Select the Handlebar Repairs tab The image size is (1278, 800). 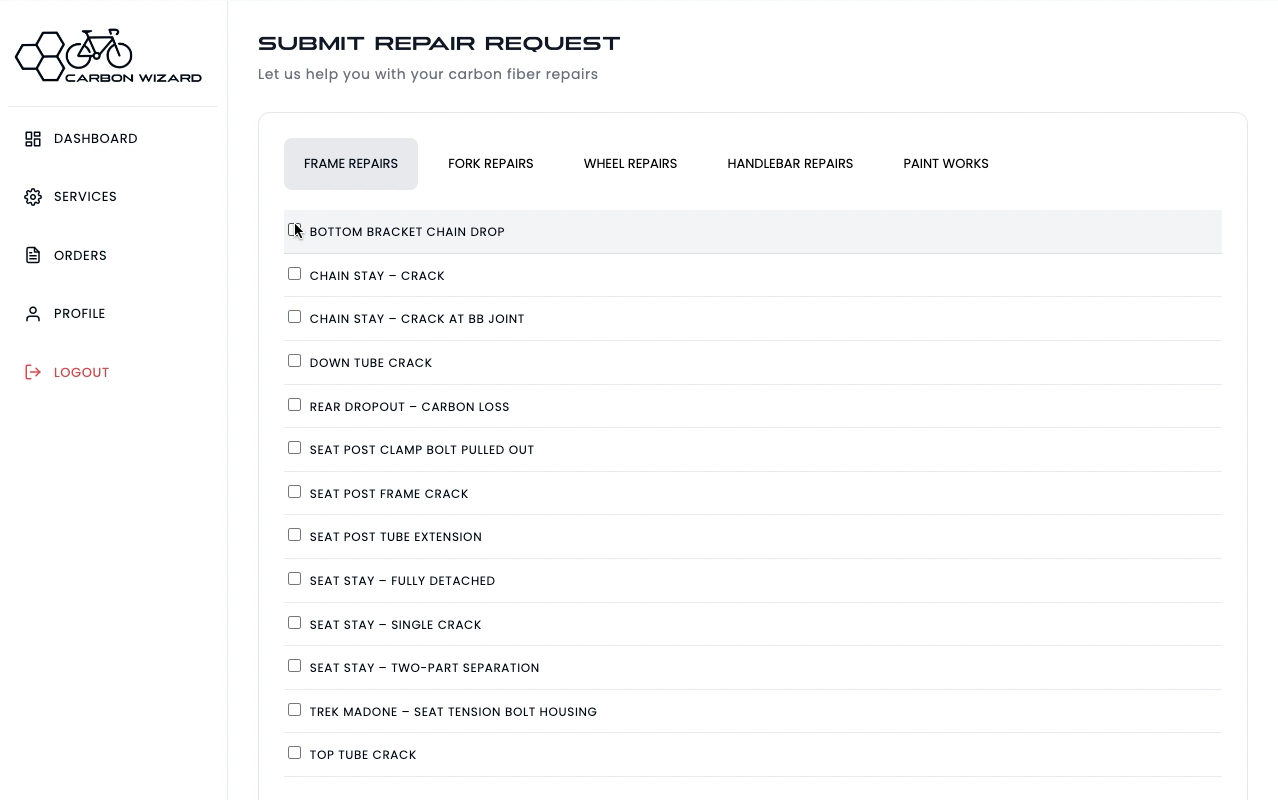pyautogui.click(x=790, y=163)
